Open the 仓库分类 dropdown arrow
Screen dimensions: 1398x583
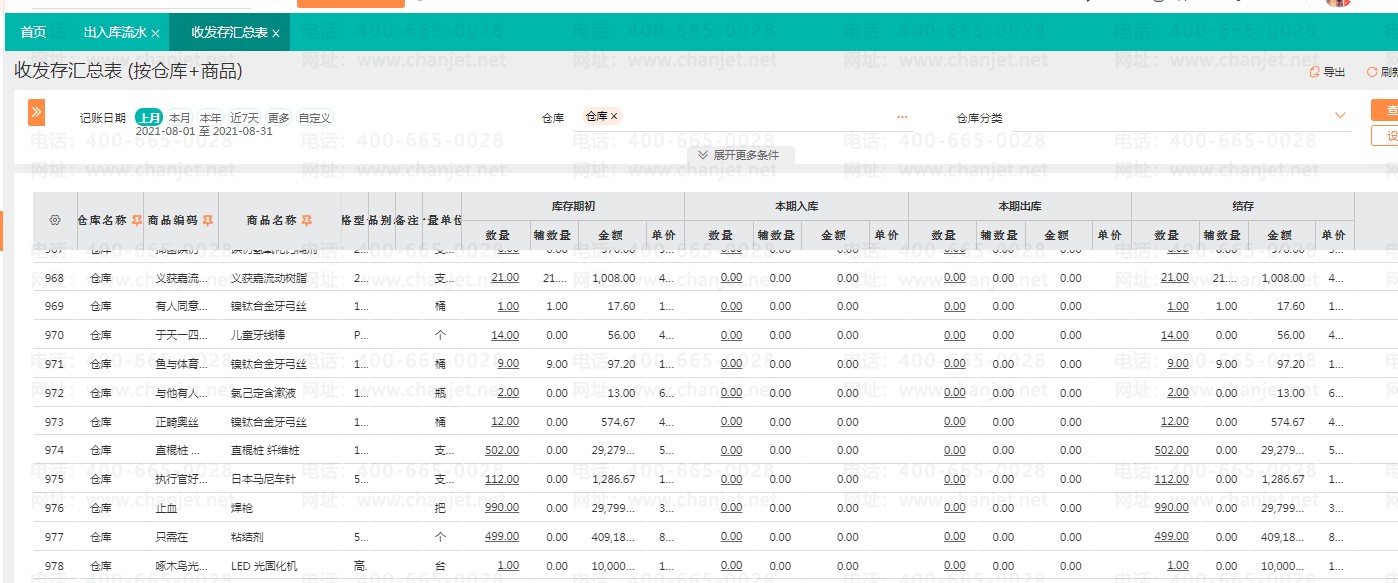(x=1340, y=116)
